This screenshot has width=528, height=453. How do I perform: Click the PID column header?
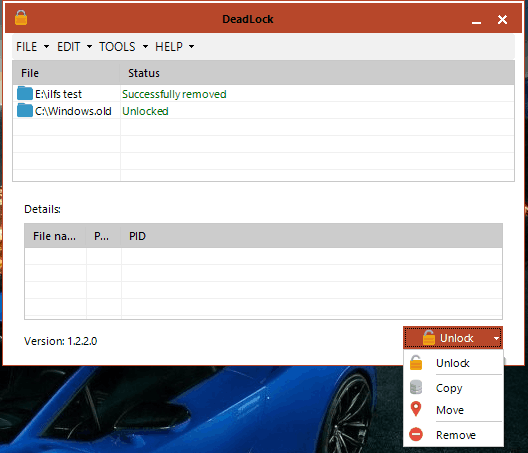tap(311, 236)
